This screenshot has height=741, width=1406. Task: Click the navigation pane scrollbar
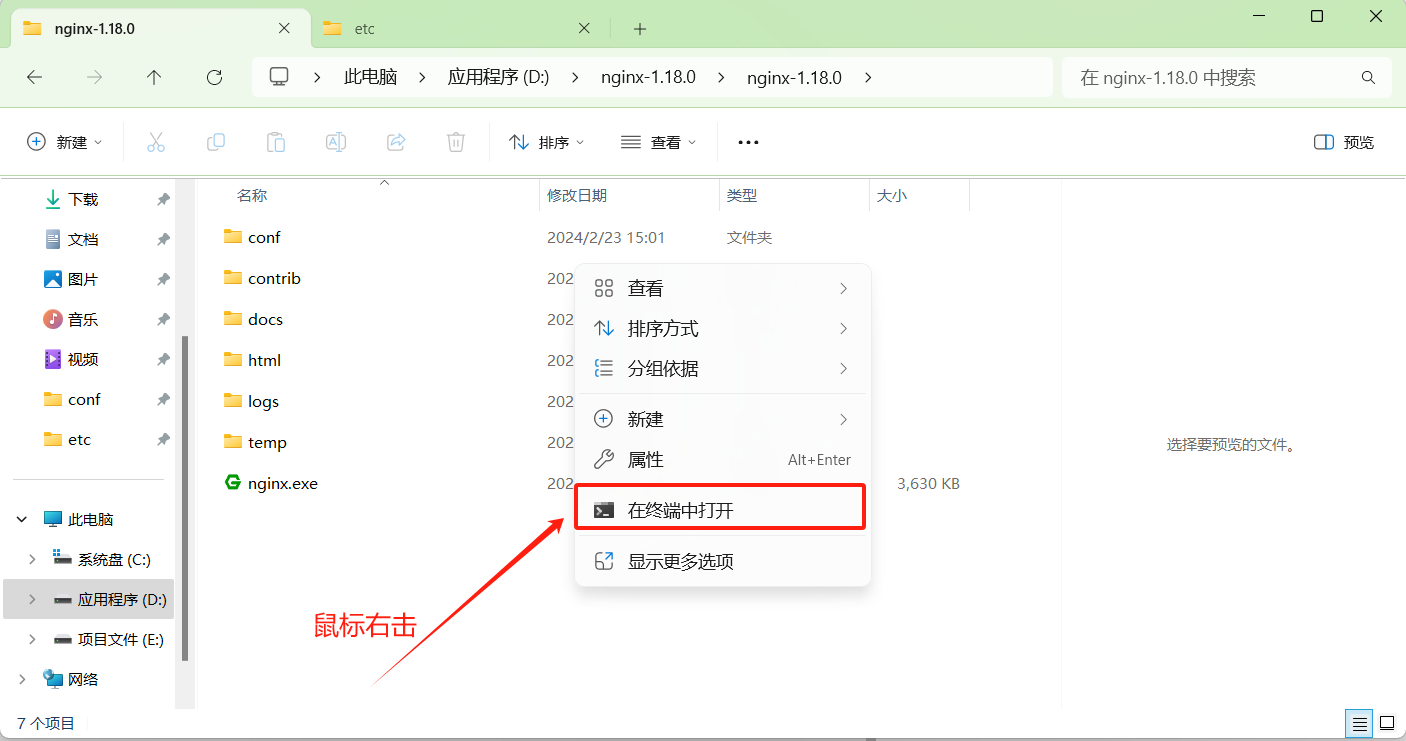[x=184, y=498]
